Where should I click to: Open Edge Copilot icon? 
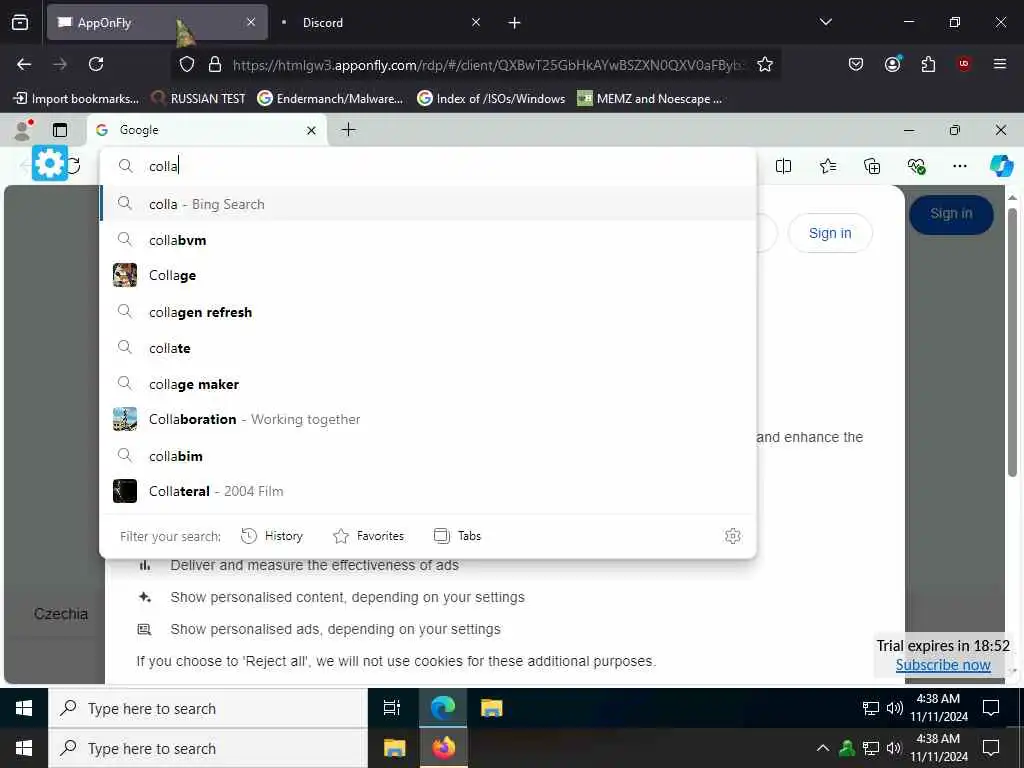(1001, 166)
